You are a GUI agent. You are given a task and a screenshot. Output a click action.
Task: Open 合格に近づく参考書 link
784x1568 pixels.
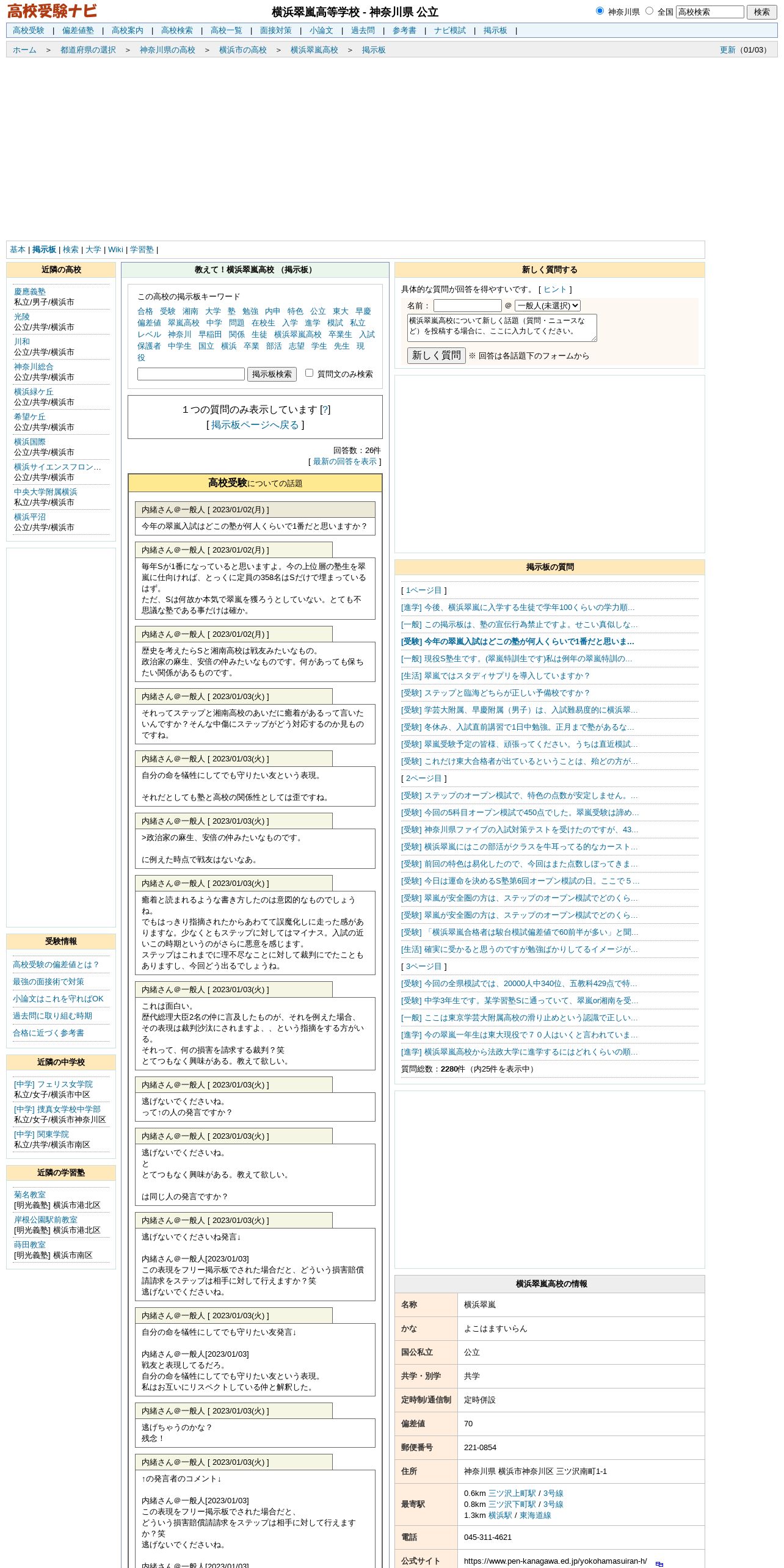[48, 1033]
